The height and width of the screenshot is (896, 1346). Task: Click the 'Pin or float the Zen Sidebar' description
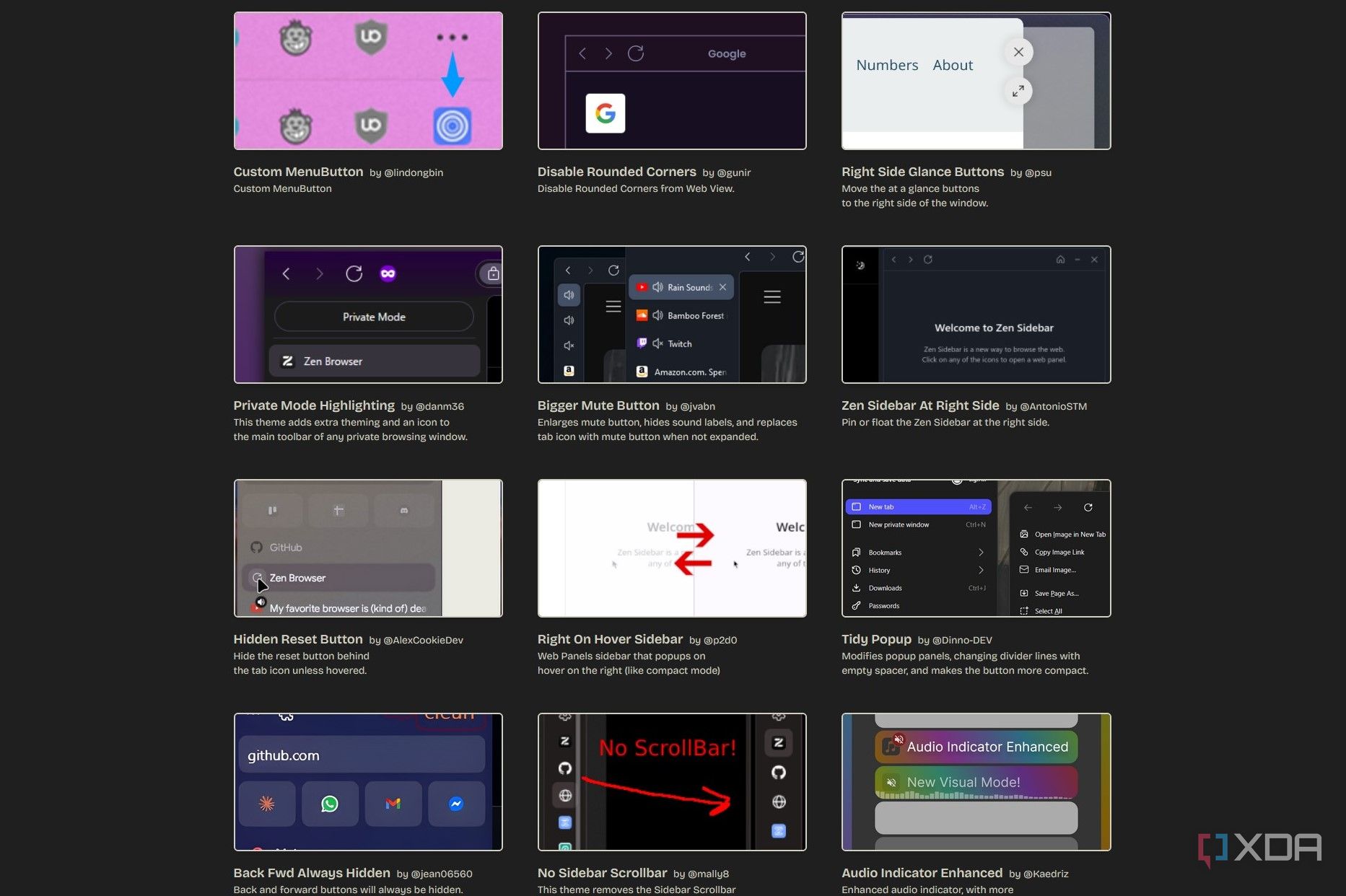945,422
